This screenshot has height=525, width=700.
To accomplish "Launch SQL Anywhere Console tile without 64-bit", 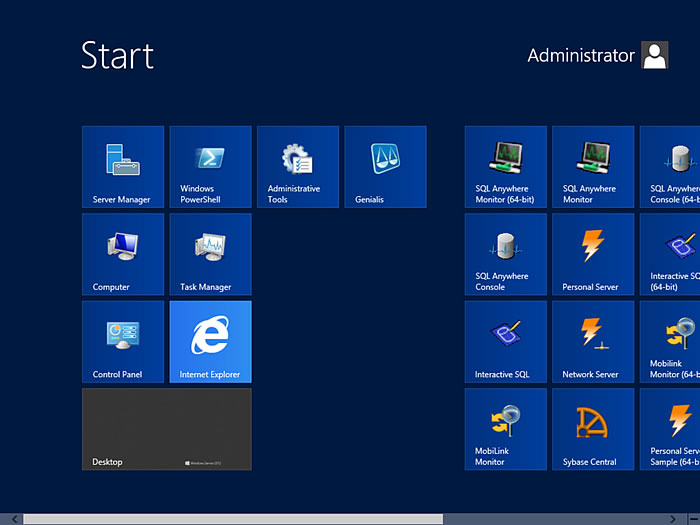I will (505, 254).
